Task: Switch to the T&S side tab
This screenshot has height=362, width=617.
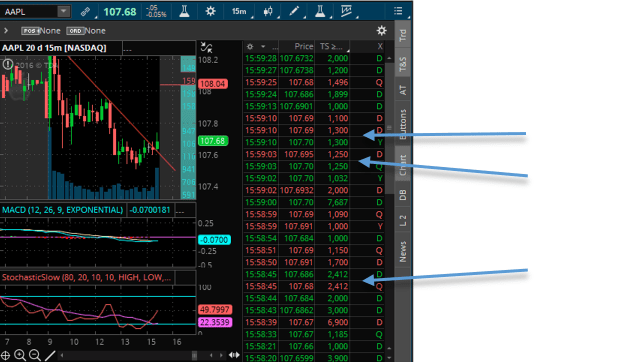Action: point(403,64)
